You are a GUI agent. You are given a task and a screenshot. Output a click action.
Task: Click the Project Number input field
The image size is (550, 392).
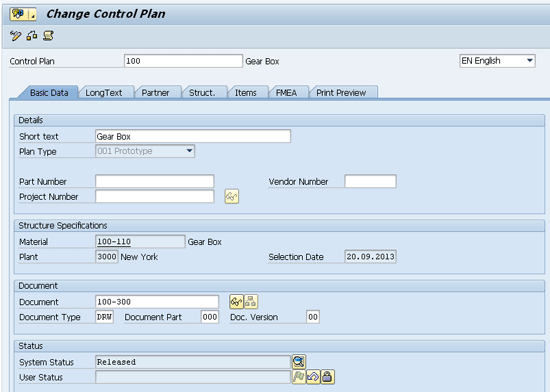tap(155, 196)
